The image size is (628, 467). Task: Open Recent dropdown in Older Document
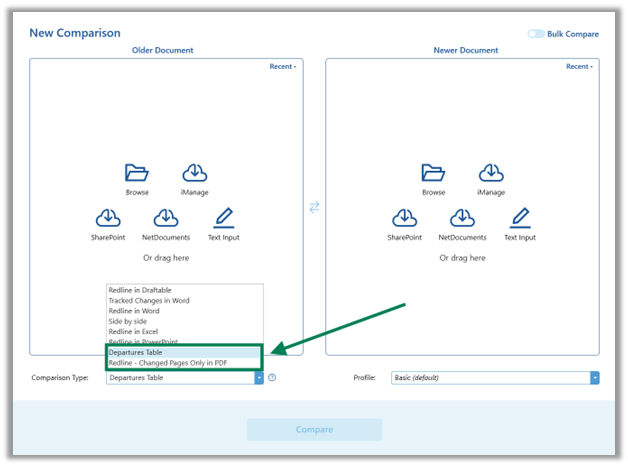pyautogui.click(x=283, y=66)
